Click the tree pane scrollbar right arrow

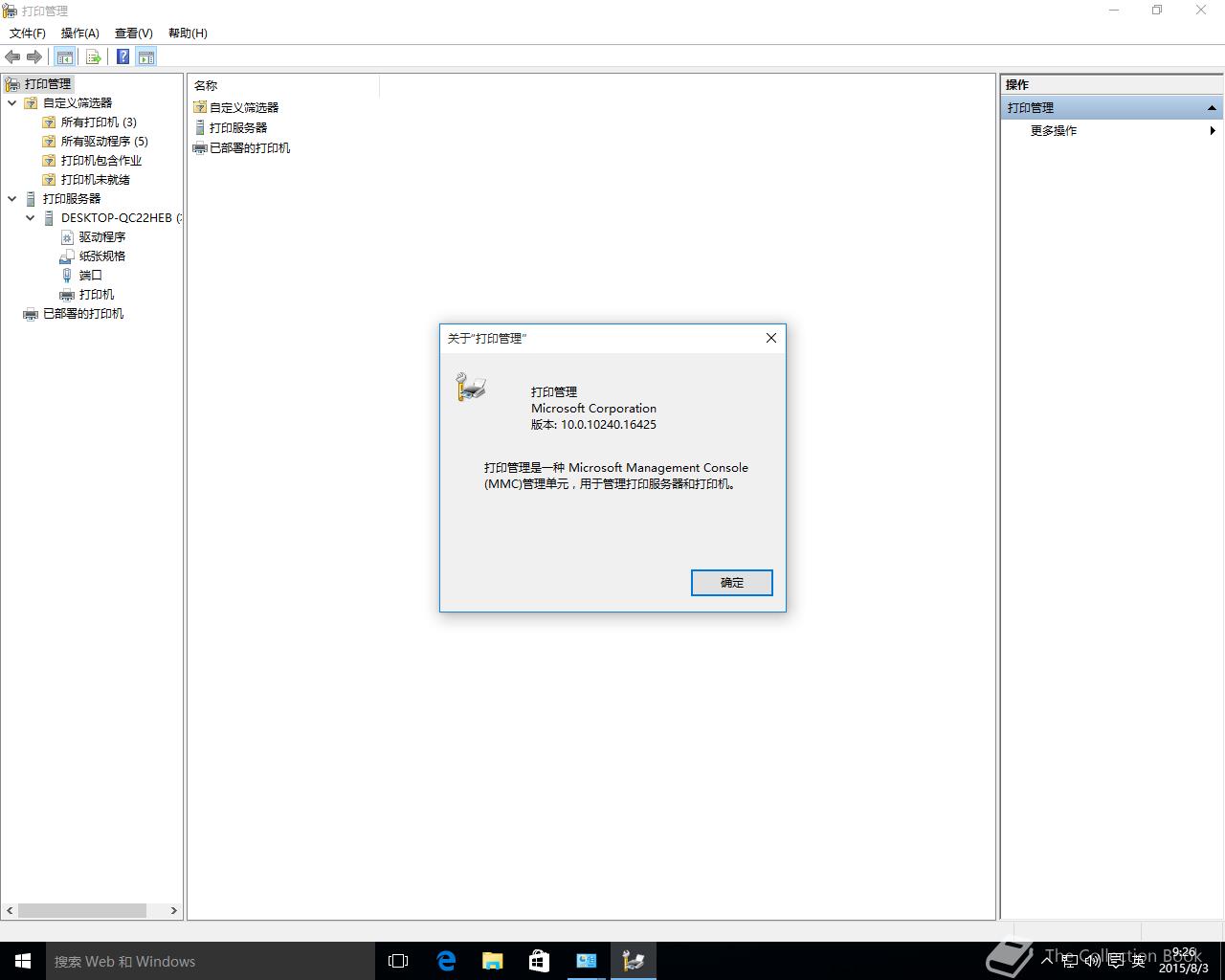click(x=173, y=910)
